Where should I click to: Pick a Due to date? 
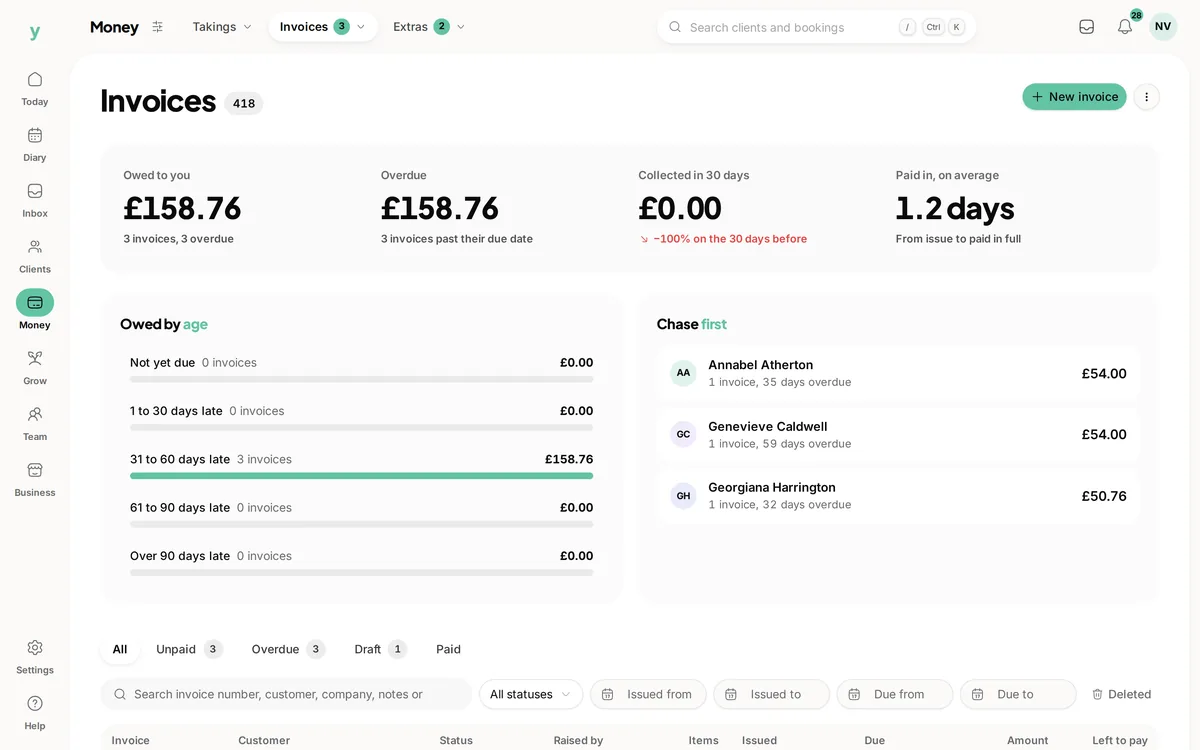[1018, 694]
